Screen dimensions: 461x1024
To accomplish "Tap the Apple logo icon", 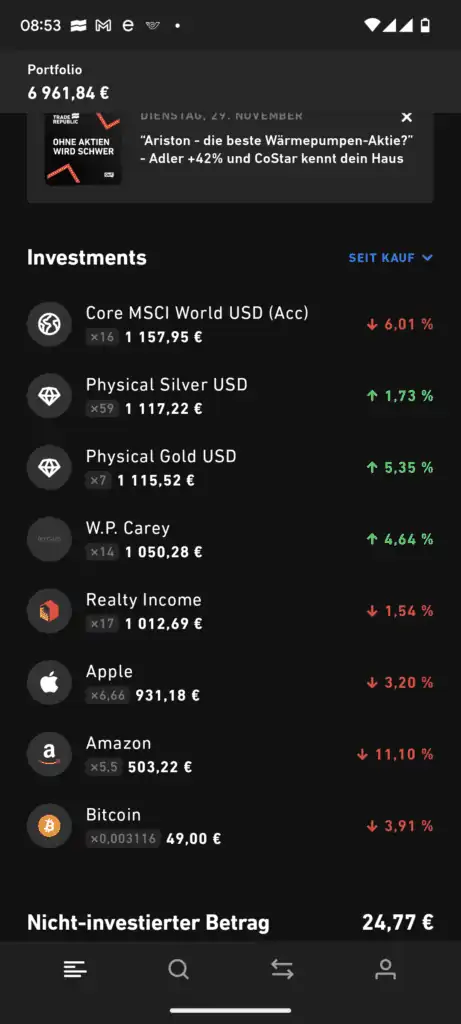I will coord(49,683).
